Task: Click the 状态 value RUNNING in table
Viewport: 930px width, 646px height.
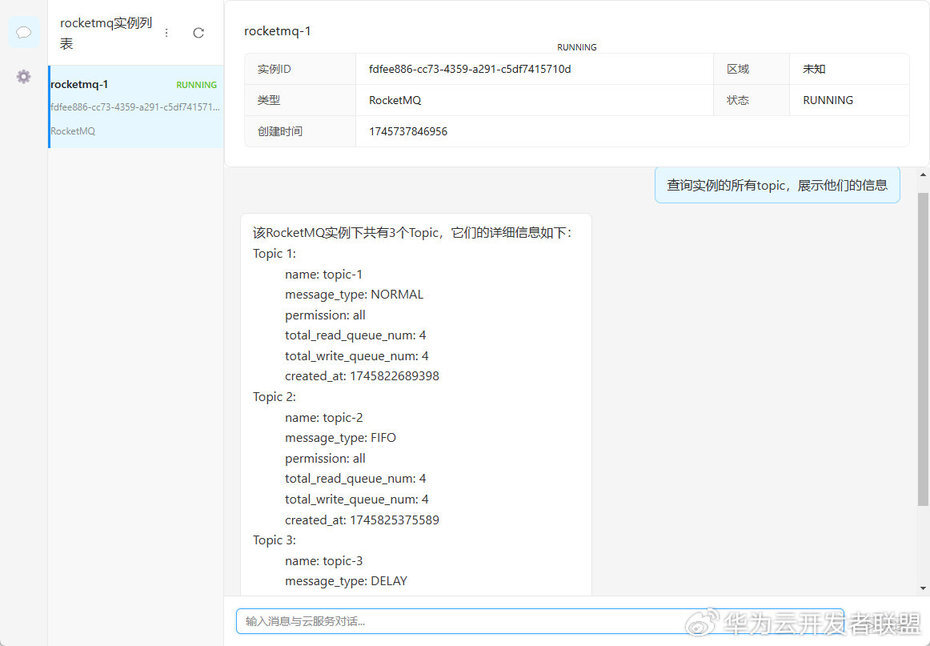Action: (828, 100)
